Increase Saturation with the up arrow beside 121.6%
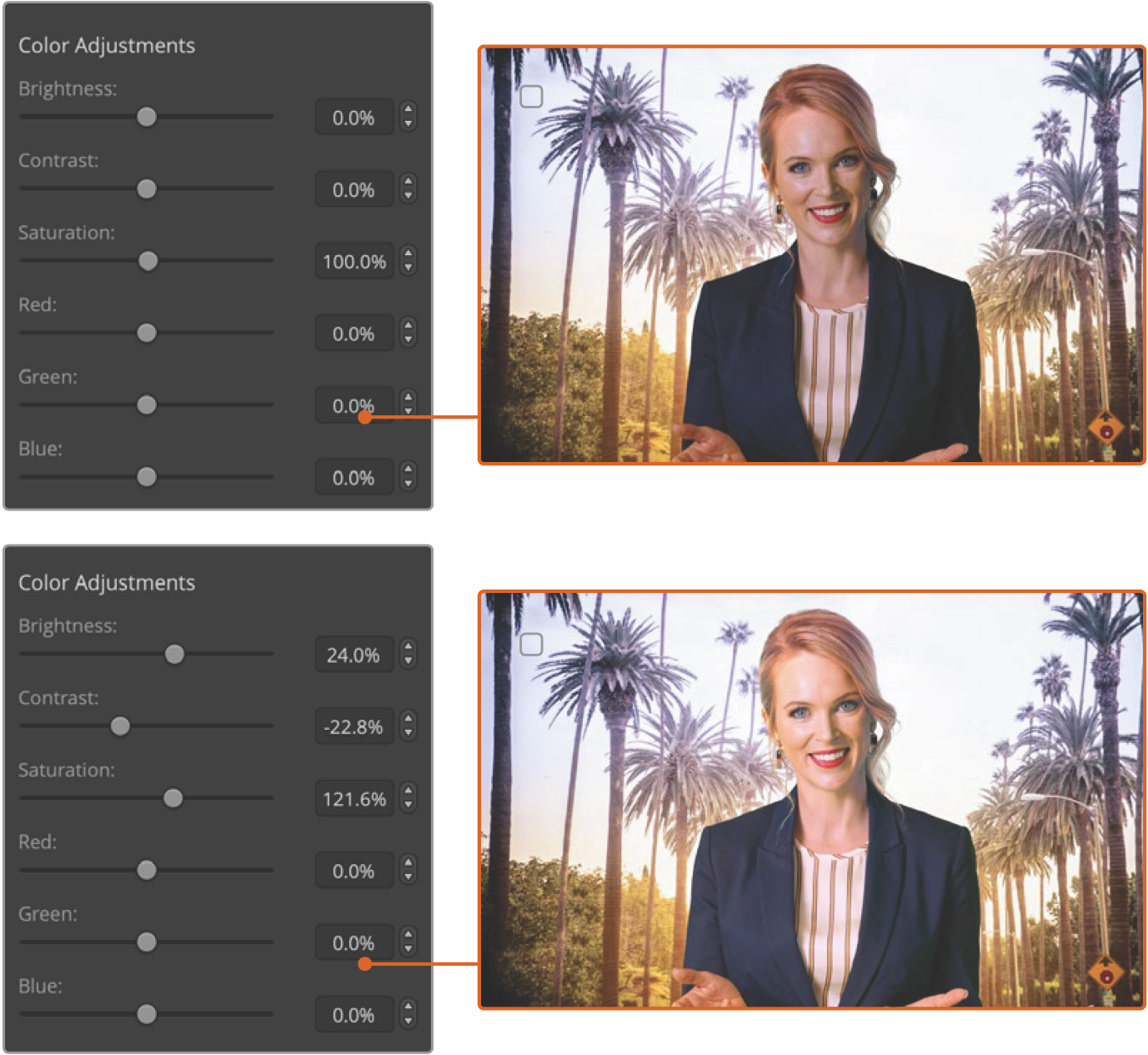 [408, 791]
